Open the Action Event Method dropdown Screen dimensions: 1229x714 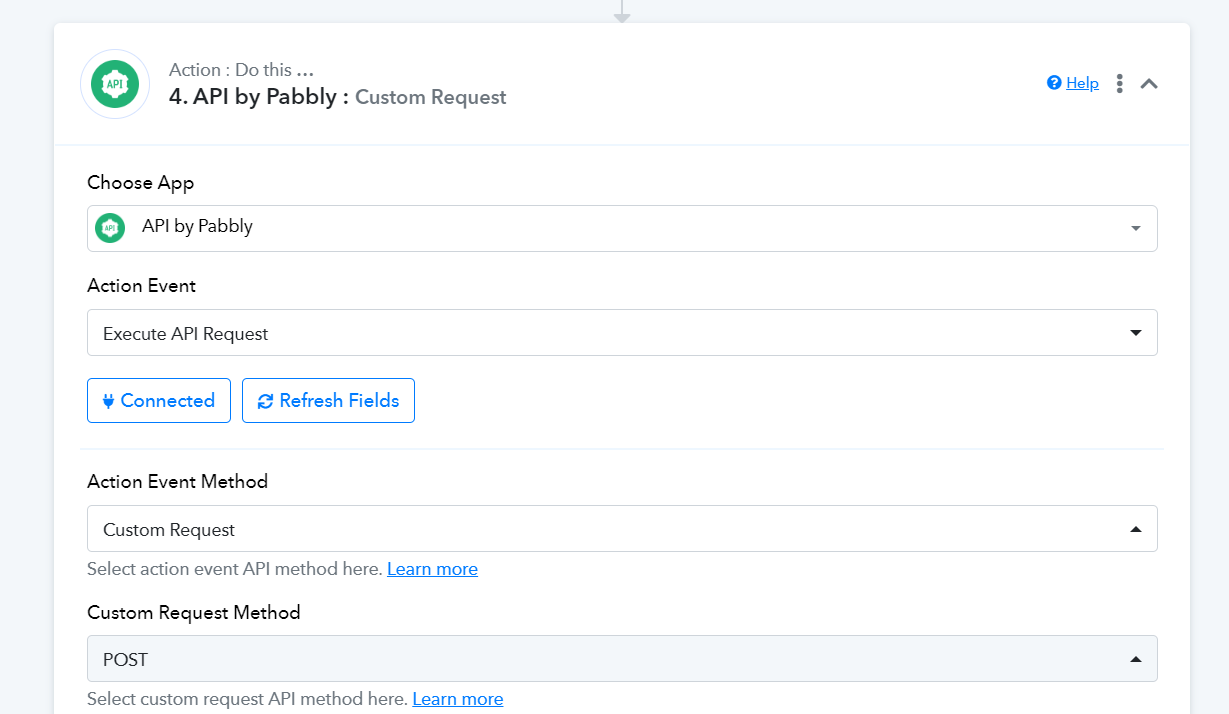[622, 528]
